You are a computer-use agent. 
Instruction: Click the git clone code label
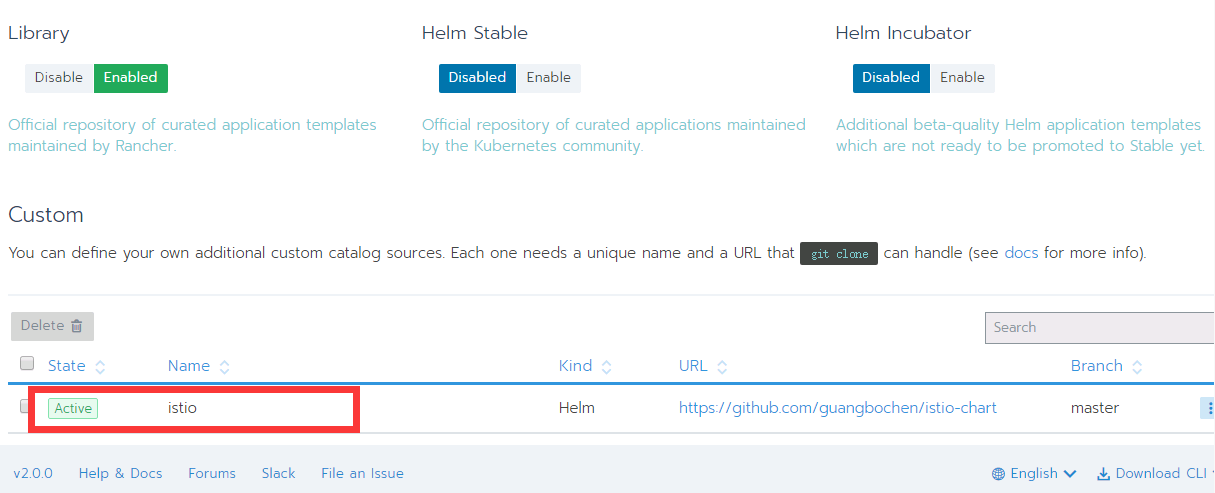click(838, 254)
